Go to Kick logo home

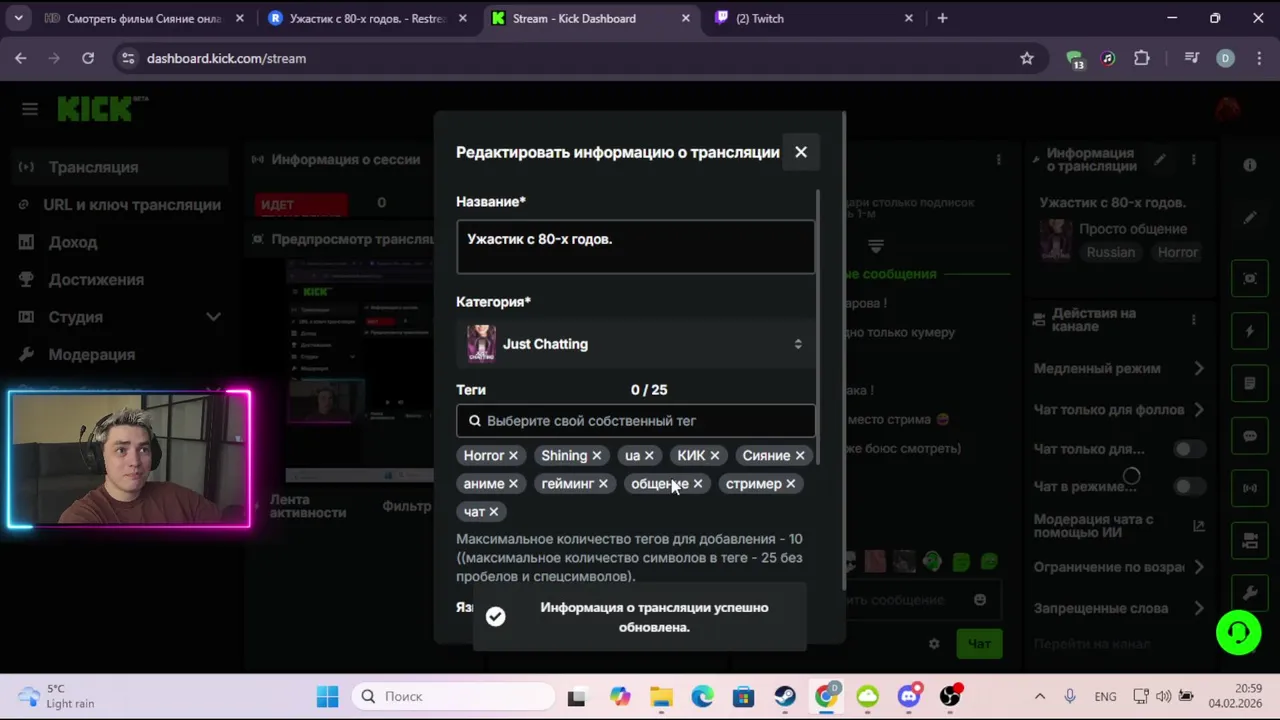coord(101,108)
